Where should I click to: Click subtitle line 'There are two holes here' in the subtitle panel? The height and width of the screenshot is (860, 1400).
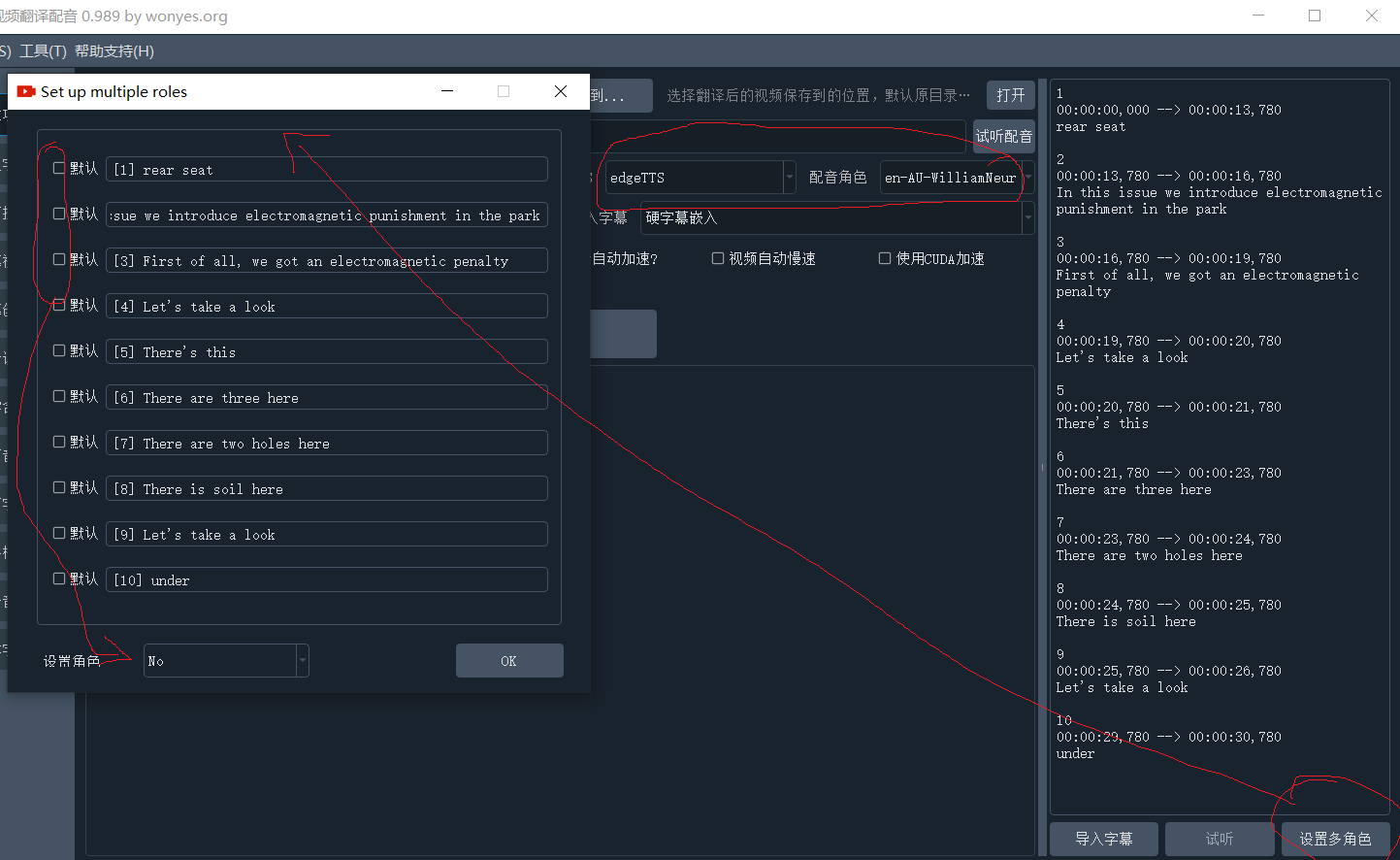pos(1149,555)
